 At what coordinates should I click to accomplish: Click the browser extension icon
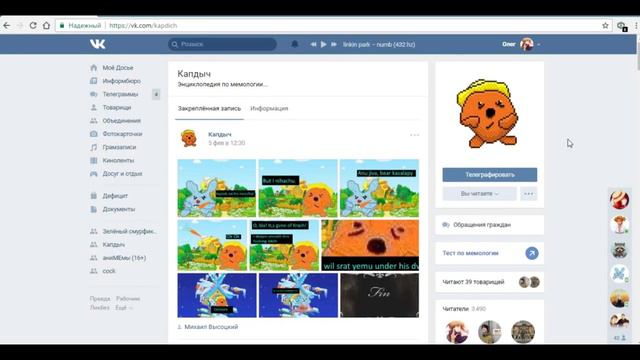tap(621, 26)
